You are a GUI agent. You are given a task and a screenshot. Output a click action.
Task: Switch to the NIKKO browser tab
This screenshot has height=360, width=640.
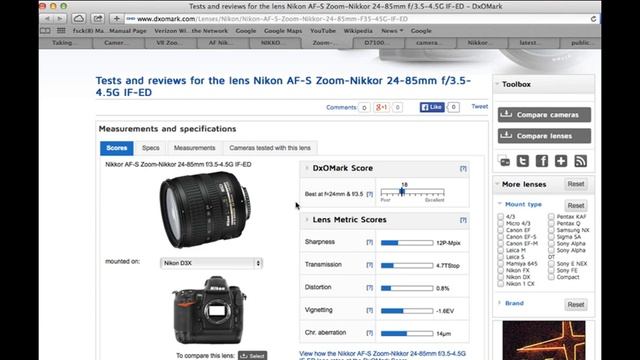coord(275,42)
